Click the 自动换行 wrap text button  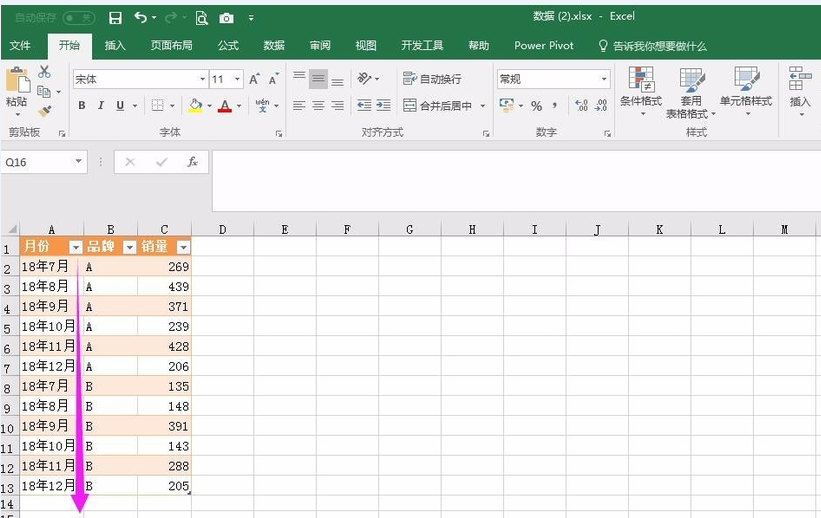[432, 79]
